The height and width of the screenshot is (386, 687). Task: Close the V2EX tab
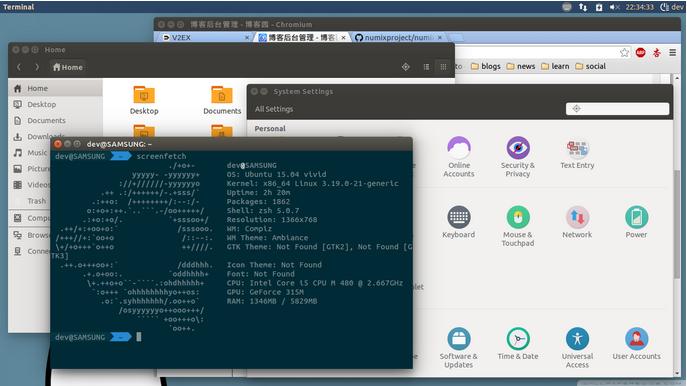point(247,38)
